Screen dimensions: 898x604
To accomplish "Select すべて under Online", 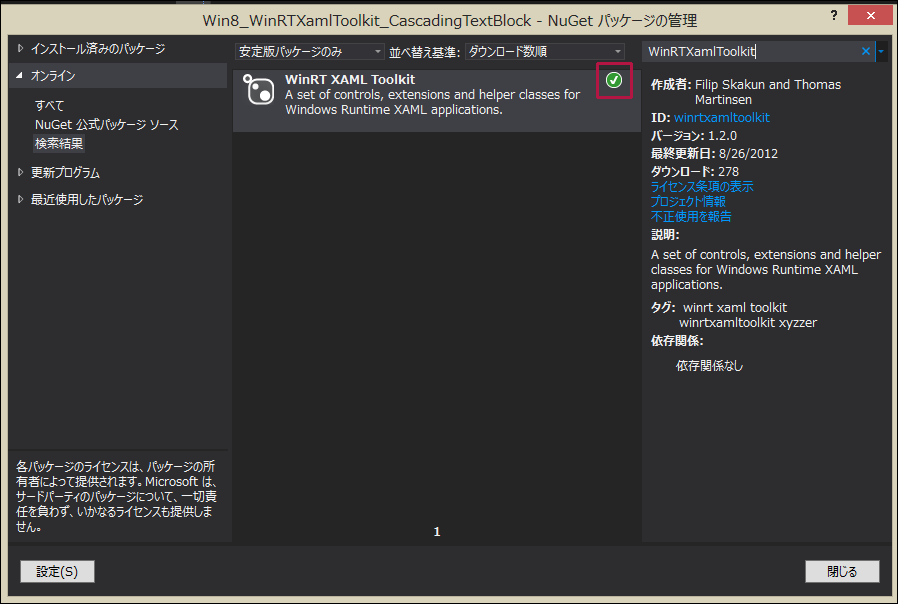I will pyautogui.click(x=49, y=105).
